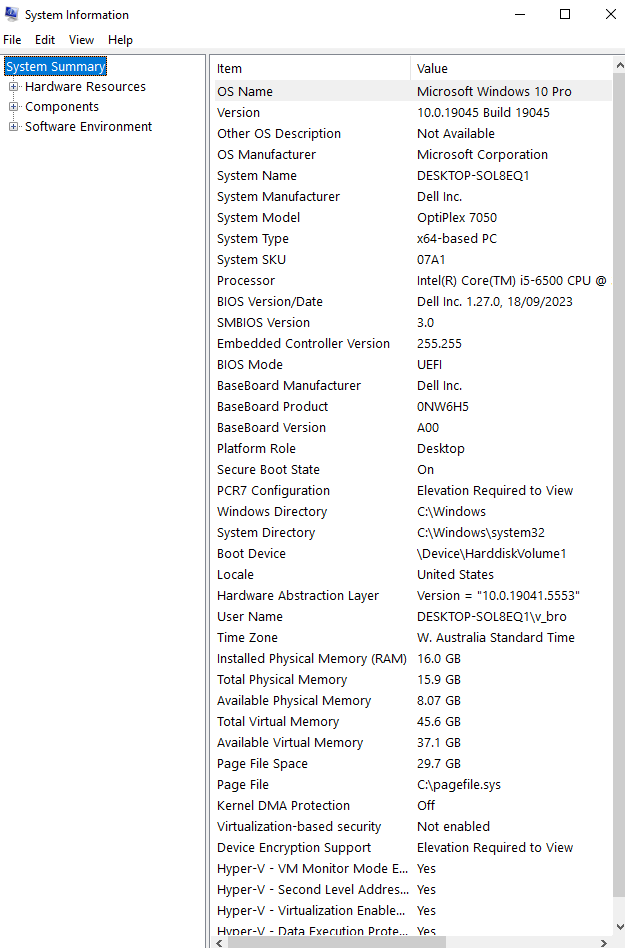The image size is (625, 948).
Task: Select the Hardware Resources tree item
Action: point(85,86)
